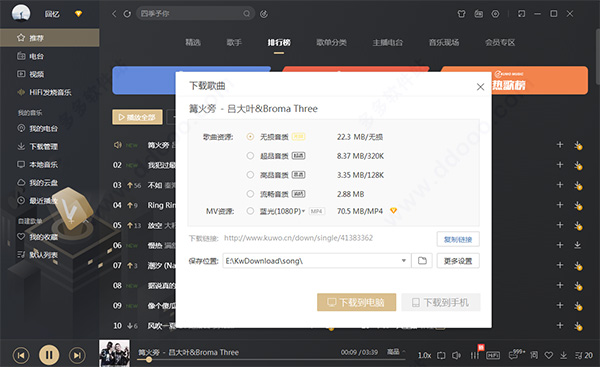Select the MV 蓝光(1080P) radio option
This screenshot has width=600, height=367.
(250, 211)
